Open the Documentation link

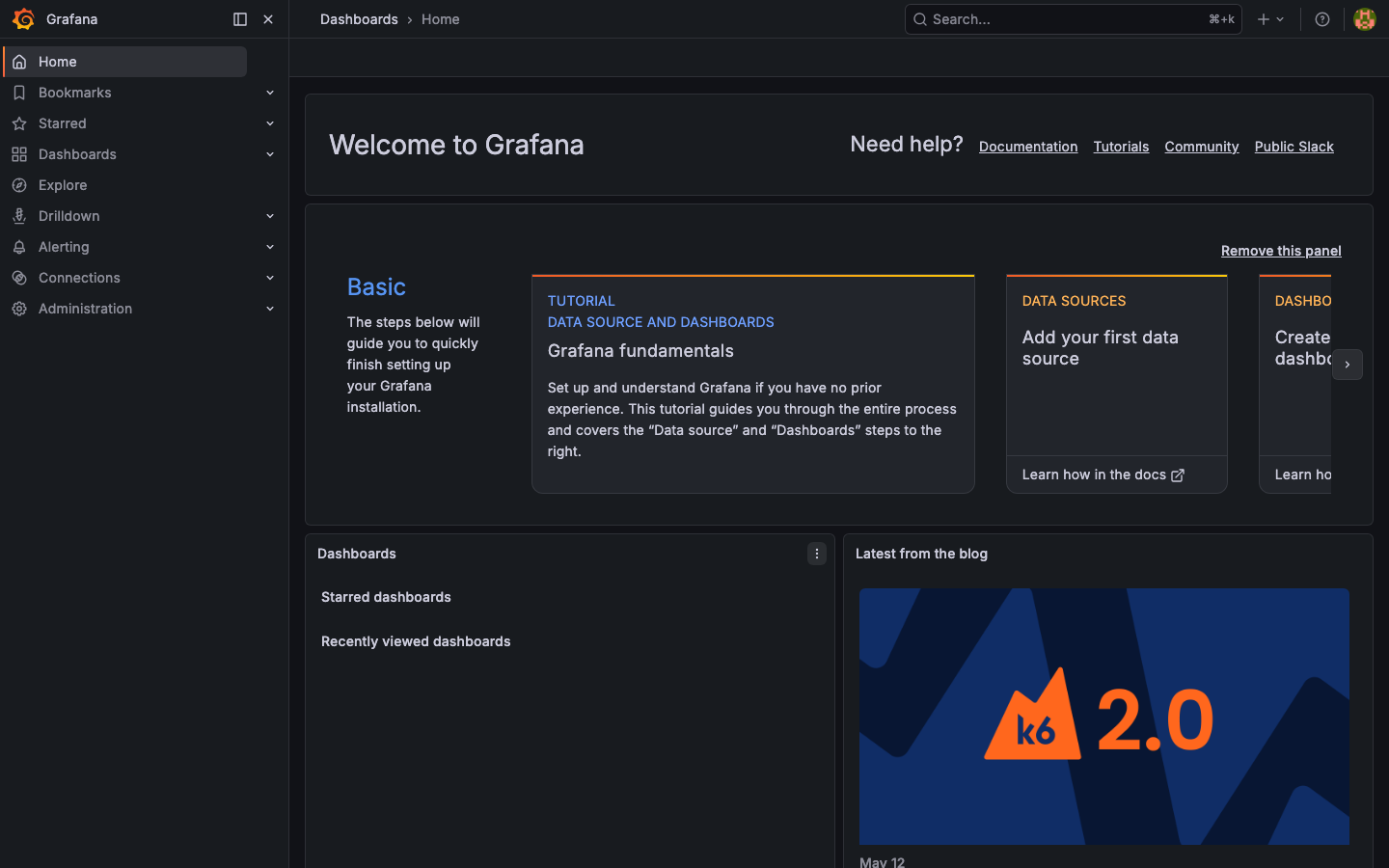(x=1028, y=147)
